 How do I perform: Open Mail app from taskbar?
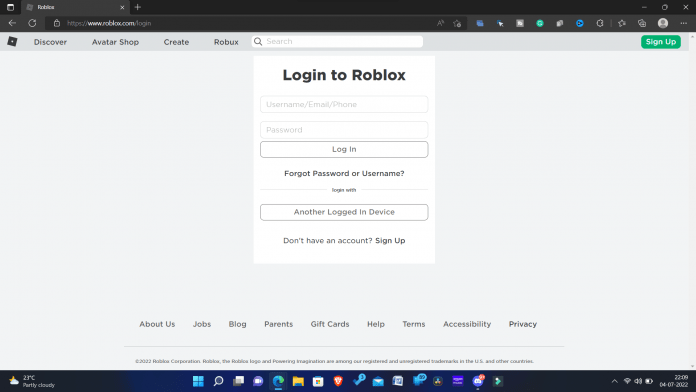pyautogui.click(x=378, y=381)
